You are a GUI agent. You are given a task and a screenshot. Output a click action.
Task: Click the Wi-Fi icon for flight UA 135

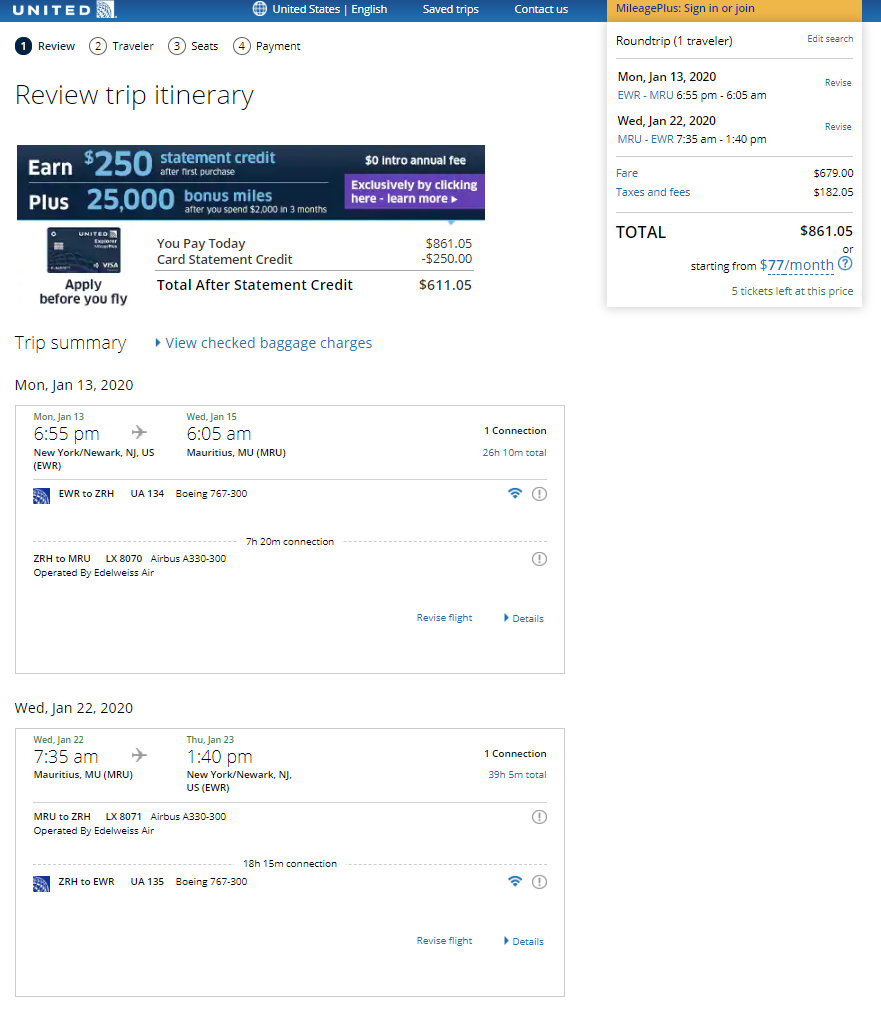[515, 881]
